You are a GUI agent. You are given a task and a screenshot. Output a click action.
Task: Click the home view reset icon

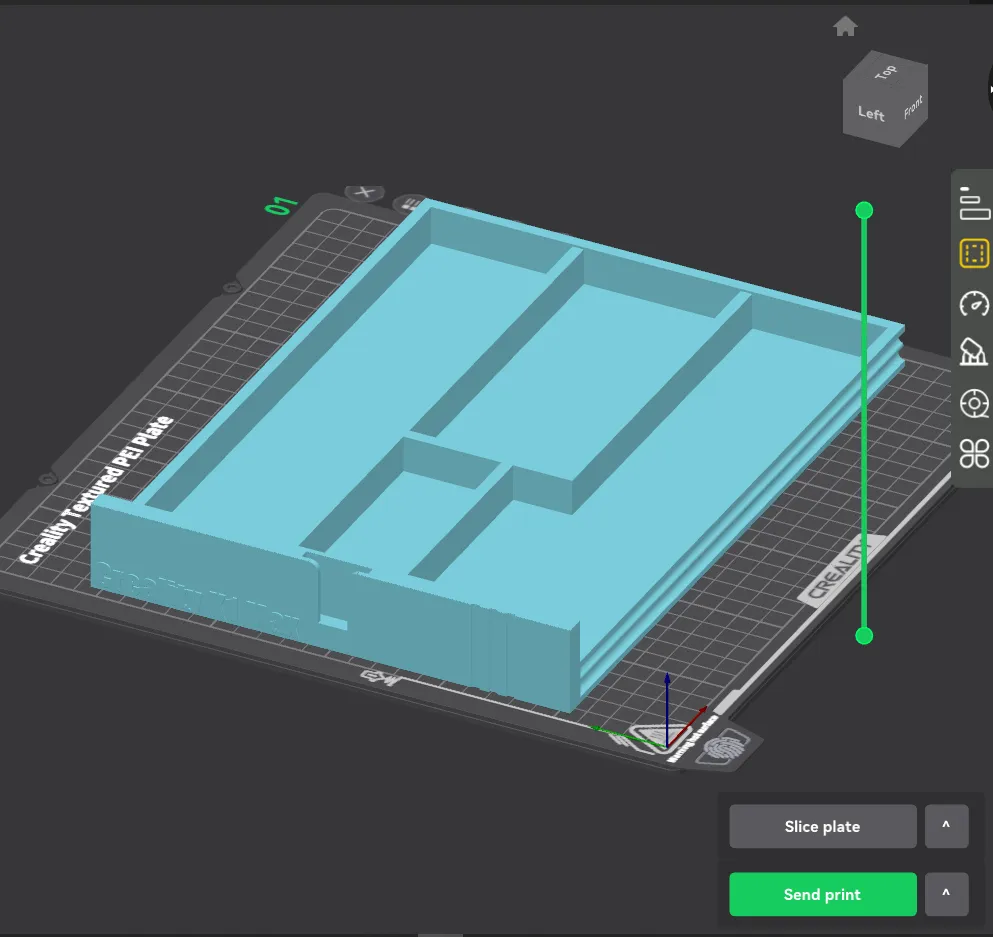pos(845,27)
